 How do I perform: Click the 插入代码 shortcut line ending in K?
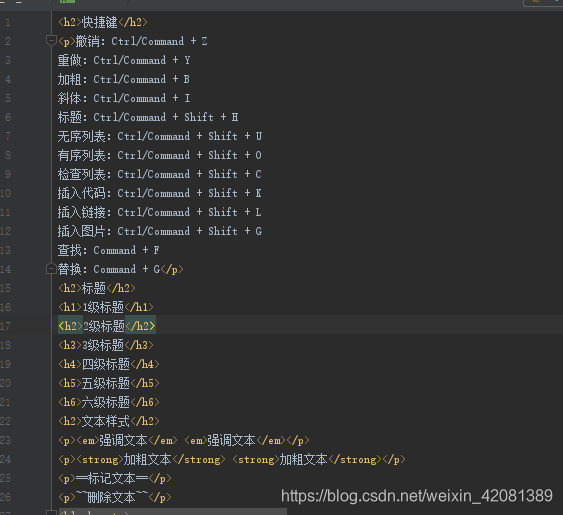click(160, 193)
